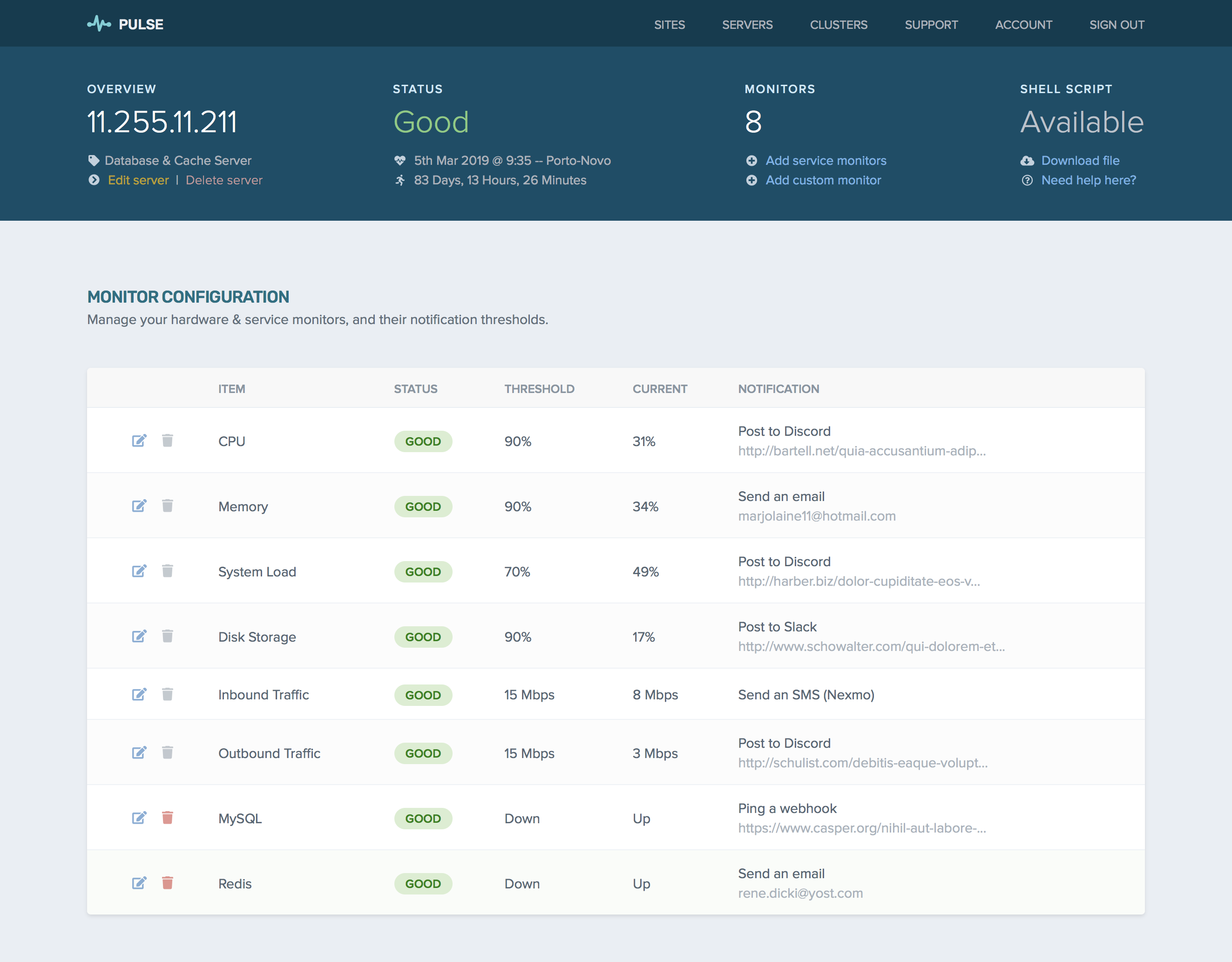Click trash icon in Disk Storage row
The height and width of the screenshot is (962, 1232).
tap(168, 636)
